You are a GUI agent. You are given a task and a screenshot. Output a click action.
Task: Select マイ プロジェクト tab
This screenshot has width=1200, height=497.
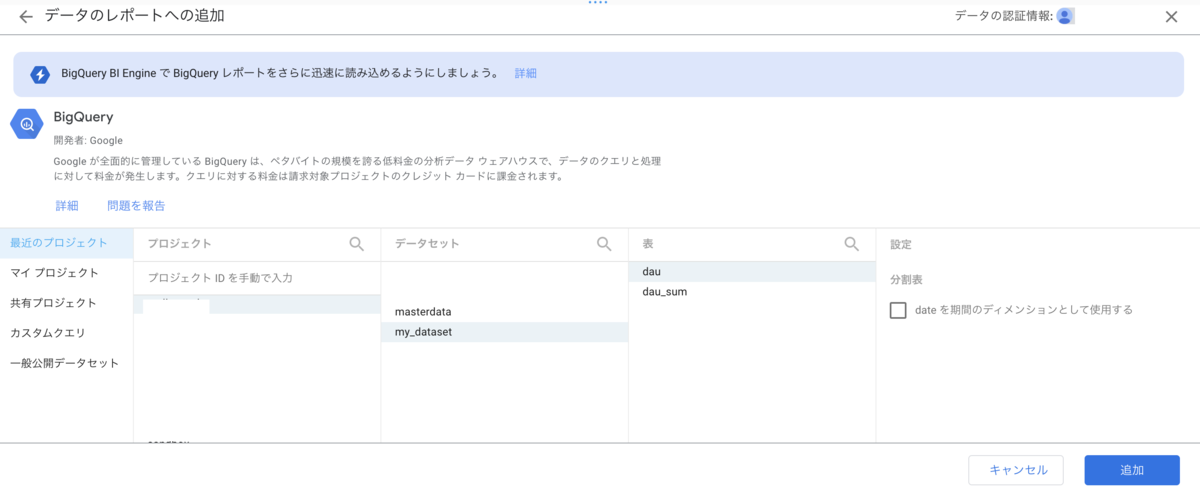click(67, 272)
